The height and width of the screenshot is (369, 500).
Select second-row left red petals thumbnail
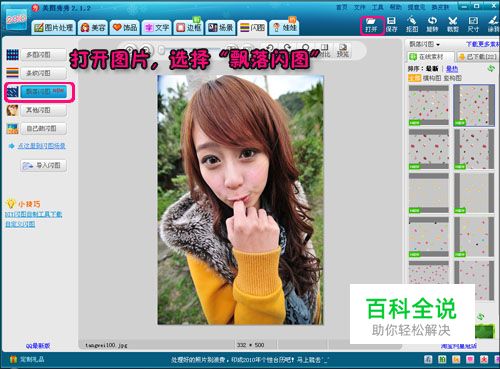[x=429, y=149]
